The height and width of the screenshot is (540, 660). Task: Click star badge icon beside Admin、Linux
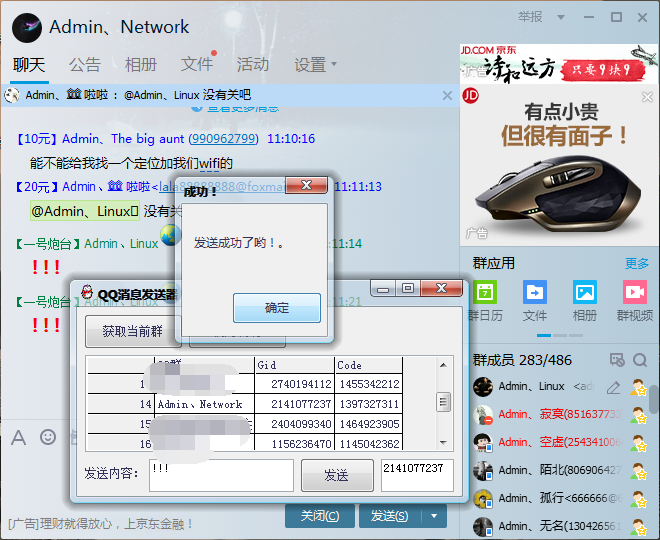[x=638, y=387]
